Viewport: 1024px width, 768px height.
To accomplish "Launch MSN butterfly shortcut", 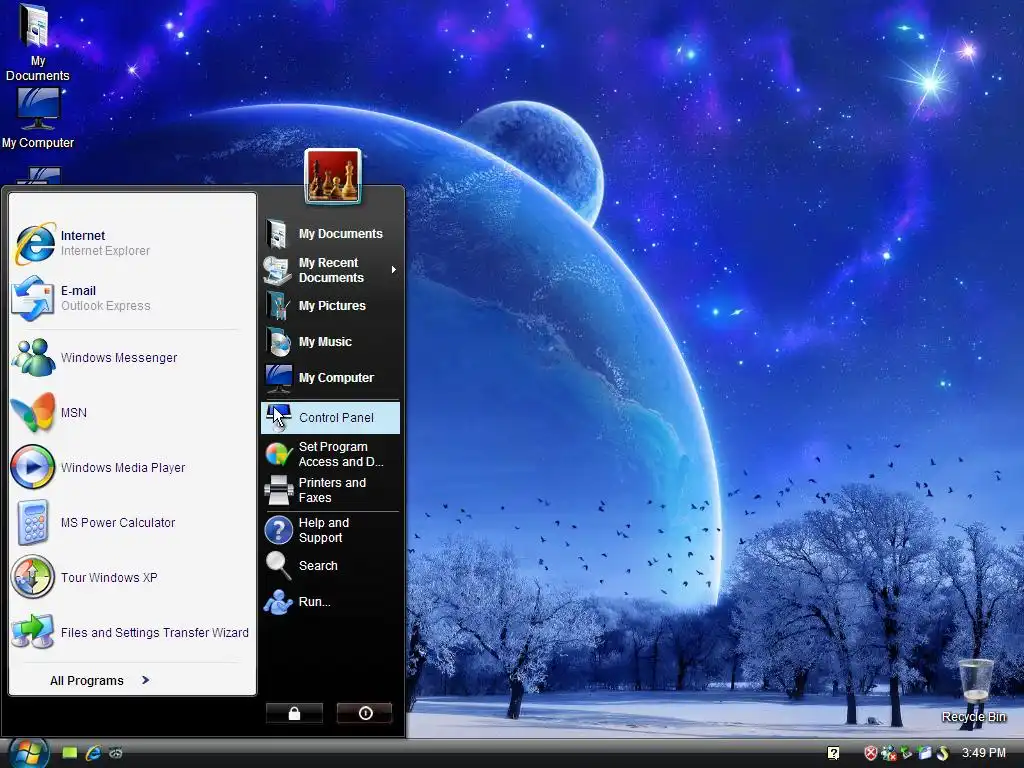I will coord(133,413).
